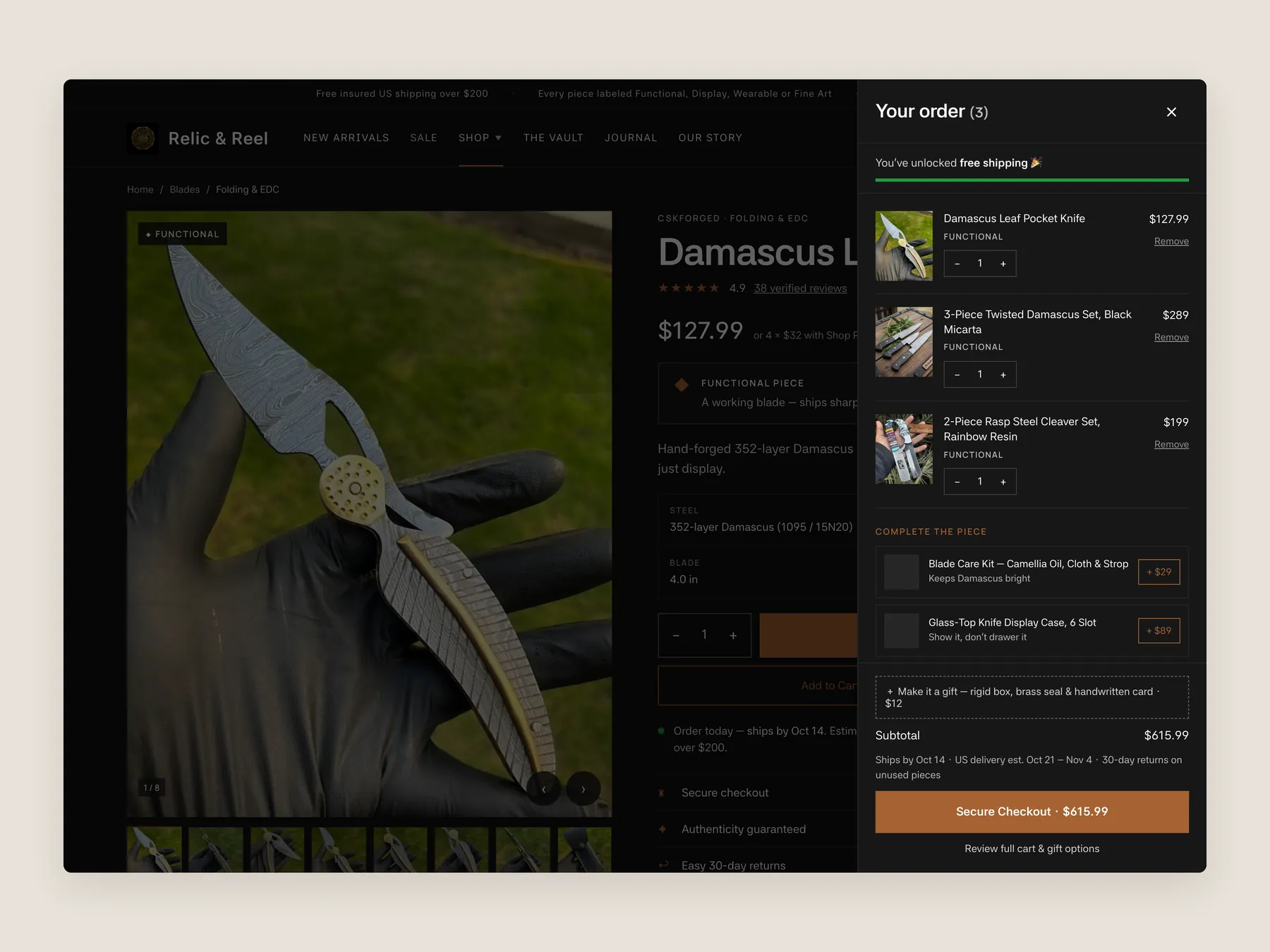
Task: Click the solid orange Add to Cart button
Action: coord(809,635)
